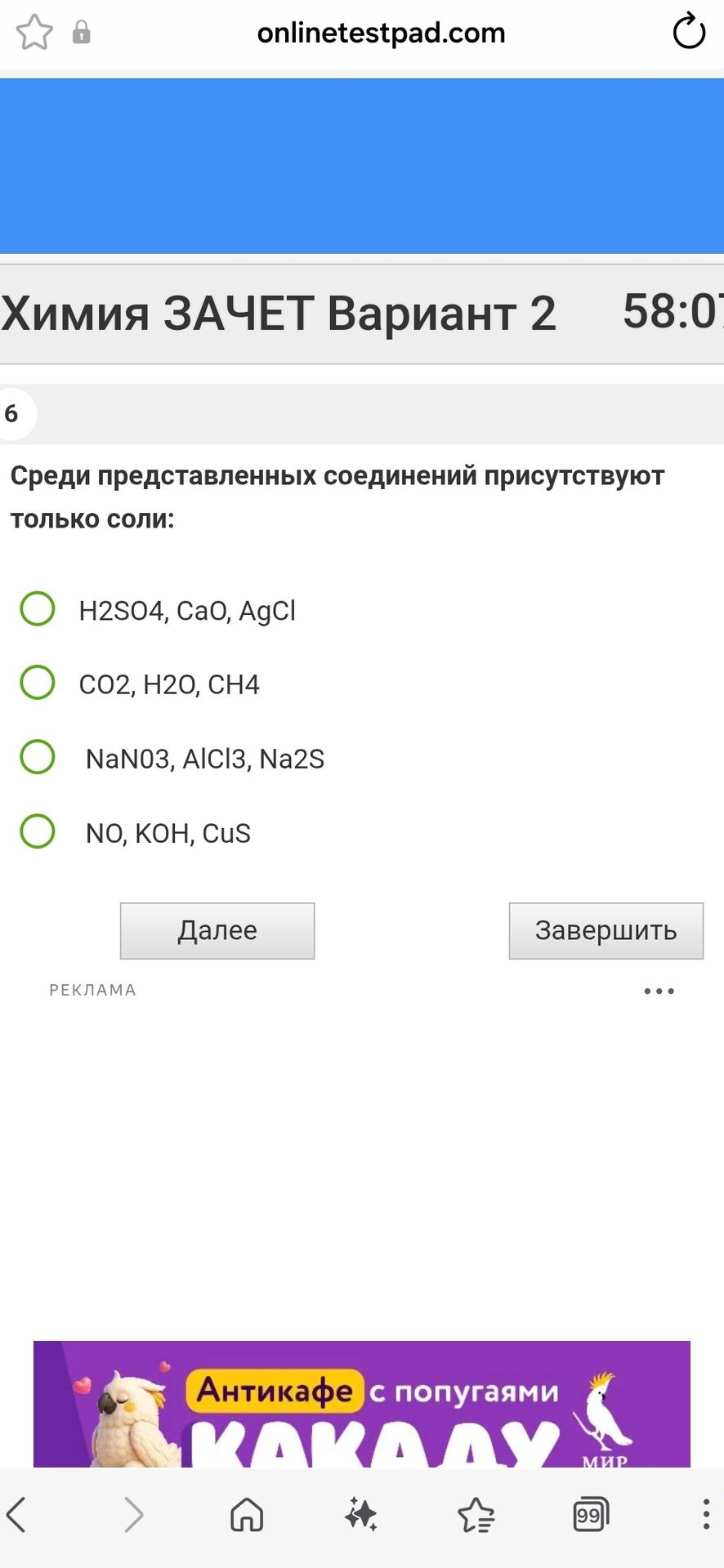This screenshot has width=724, height=1568.
Task: Reload the page with the refresh icon
Action: (688, 32)
